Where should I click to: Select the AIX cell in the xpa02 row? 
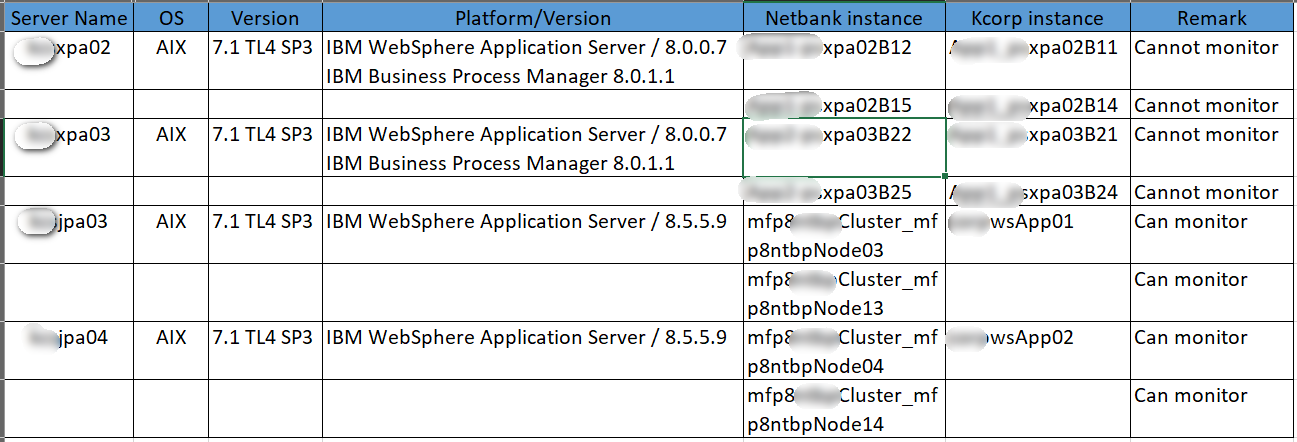point(171,62)
